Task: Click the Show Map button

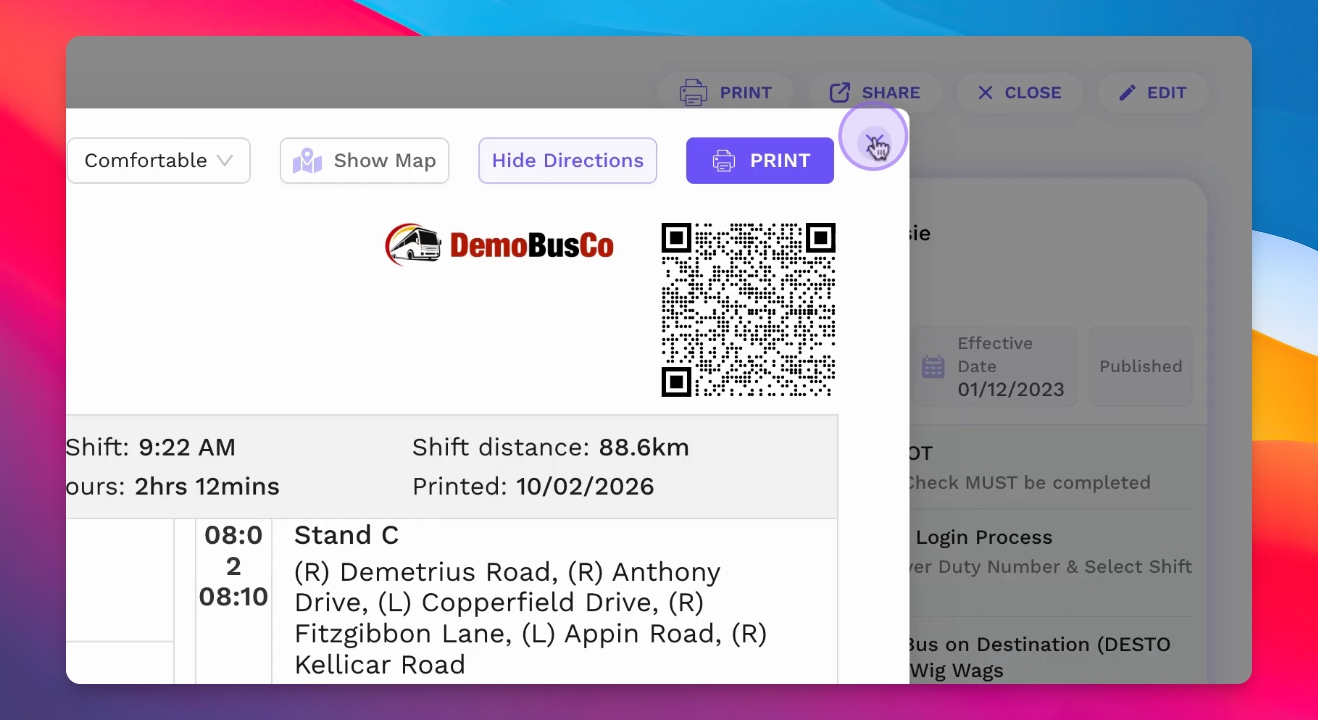Action: tap(364, 160)
